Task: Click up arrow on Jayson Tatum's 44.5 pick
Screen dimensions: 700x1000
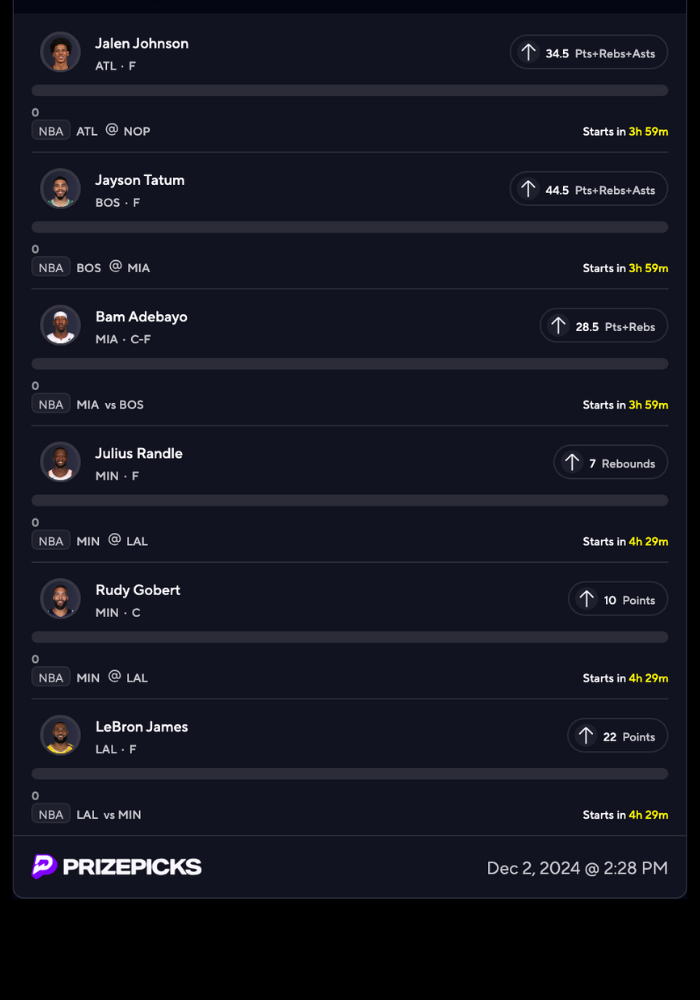Action: (x=528, y=189)
